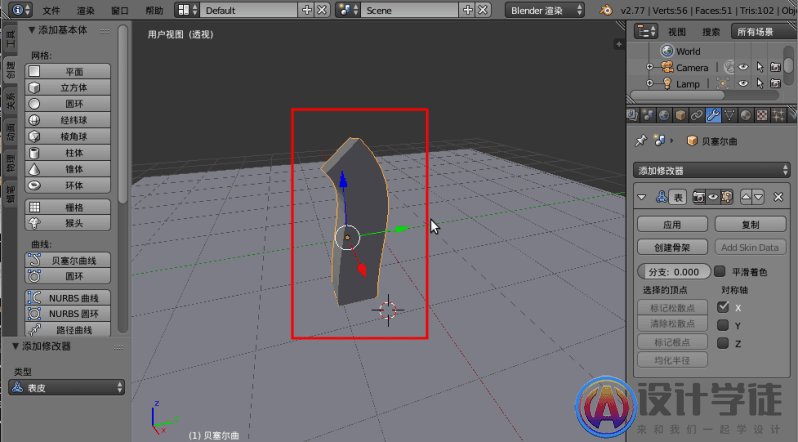The height and width of the screenshot is (442, 798).
Task: Toggle modifier render camera icon
Action: click(699, 197)
